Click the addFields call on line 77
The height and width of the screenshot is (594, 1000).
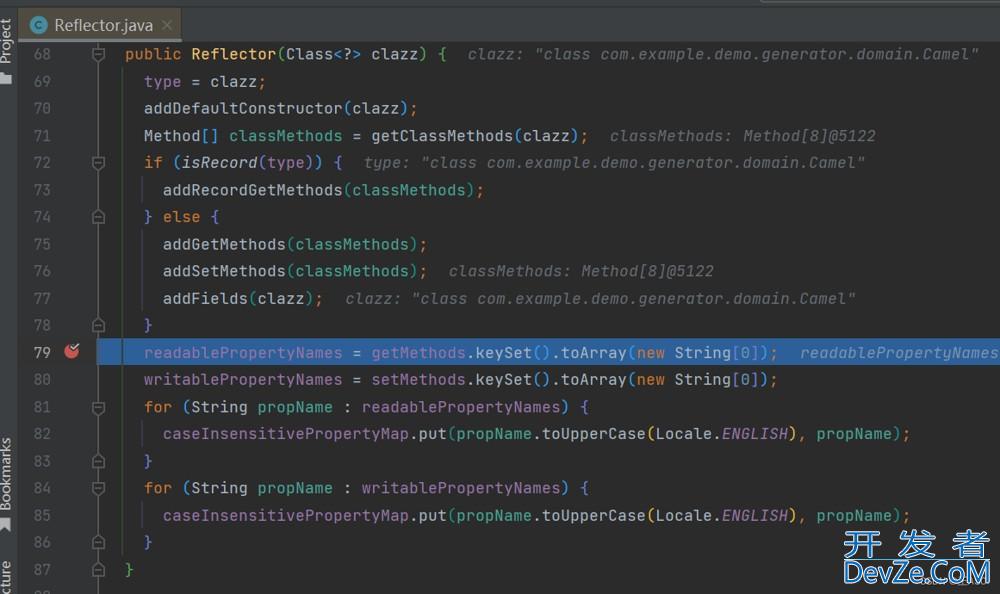[205, 299]
